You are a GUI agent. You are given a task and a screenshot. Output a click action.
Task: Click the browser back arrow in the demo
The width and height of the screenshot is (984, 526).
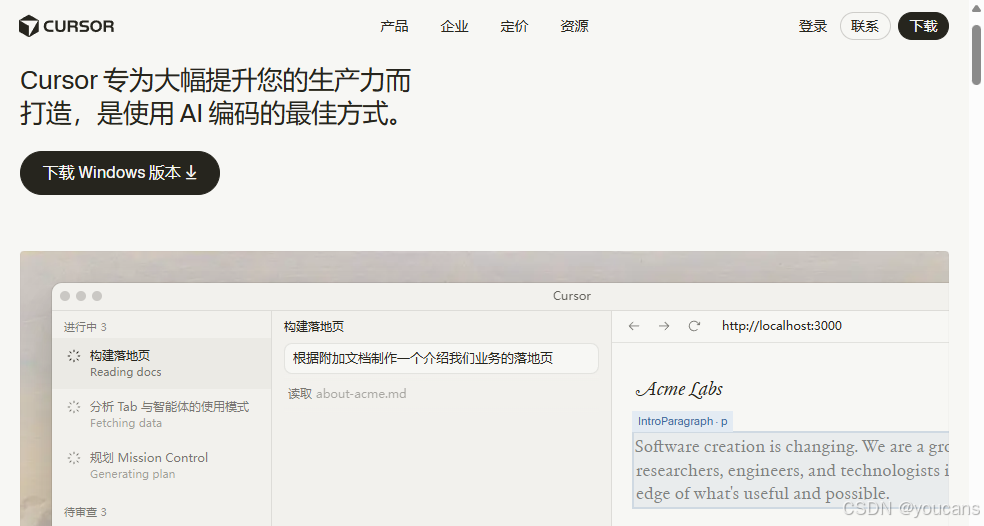pos(634,326)
